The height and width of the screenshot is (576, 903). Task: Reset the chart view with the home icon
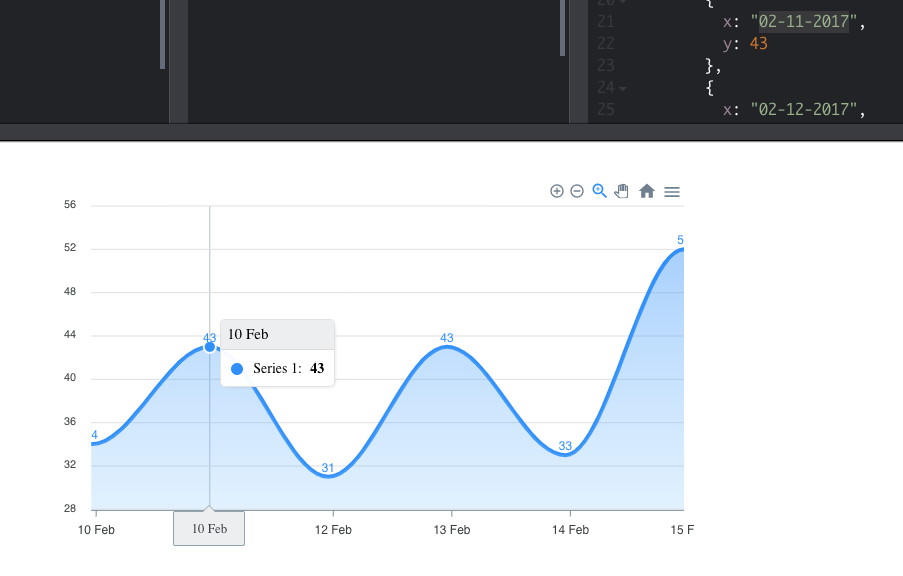[647, 190]
